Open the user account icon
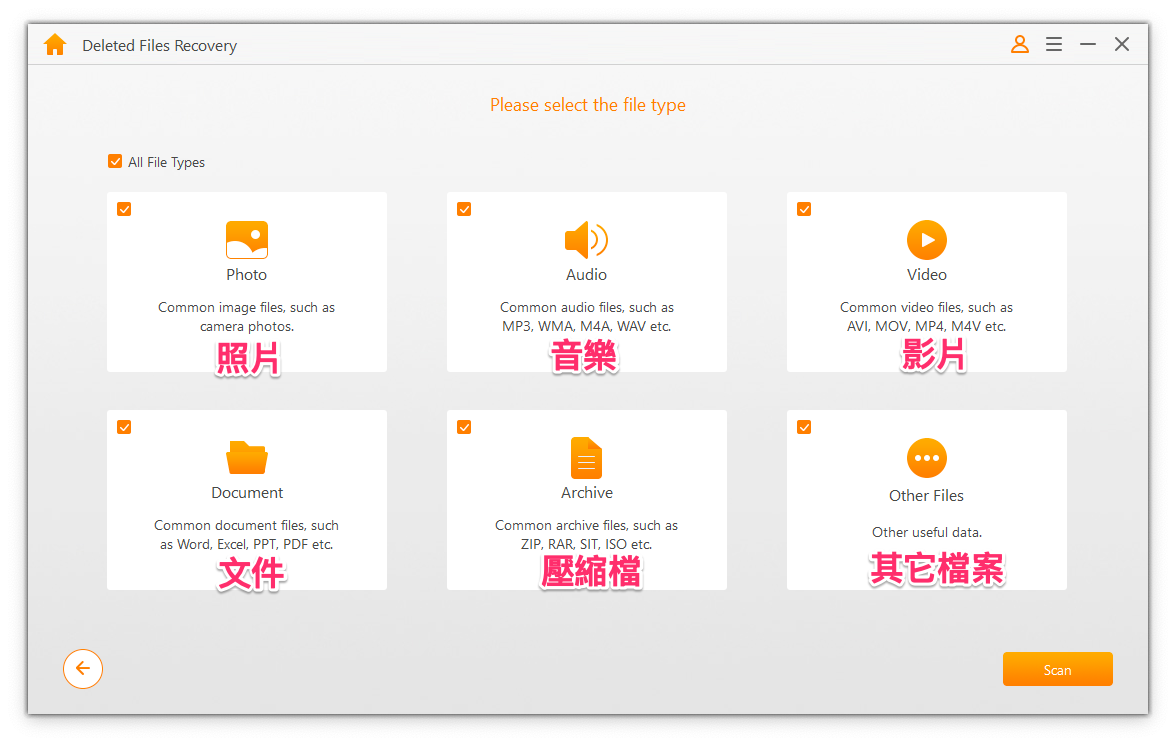The width and height of the screenshot is (1176, 746). point(1019,44)
